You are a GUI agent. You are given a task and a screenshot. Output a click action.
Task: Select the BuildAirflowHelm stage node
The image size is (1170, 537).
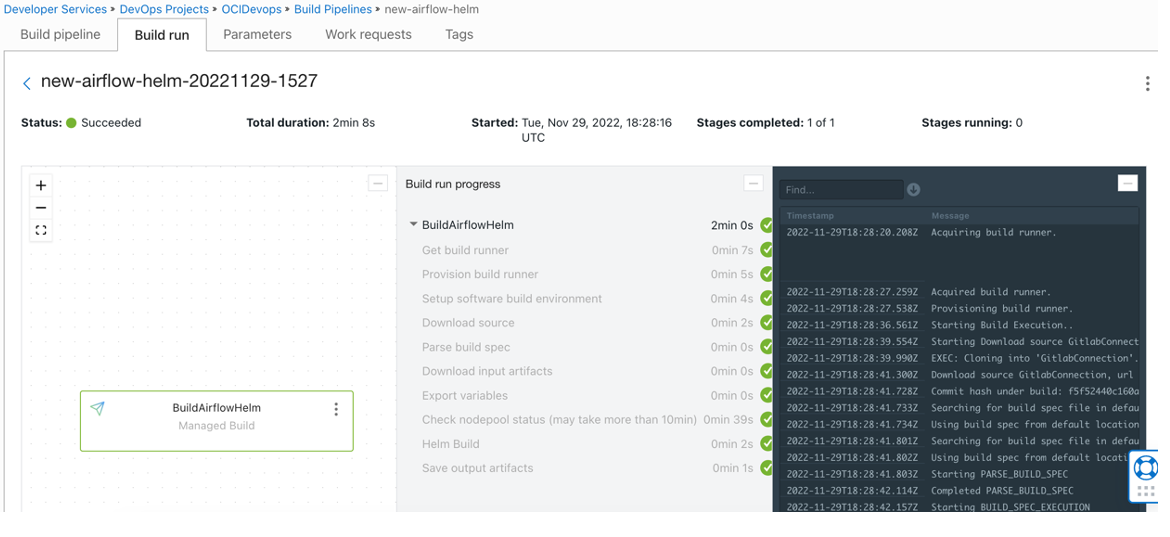coord(216,416)
